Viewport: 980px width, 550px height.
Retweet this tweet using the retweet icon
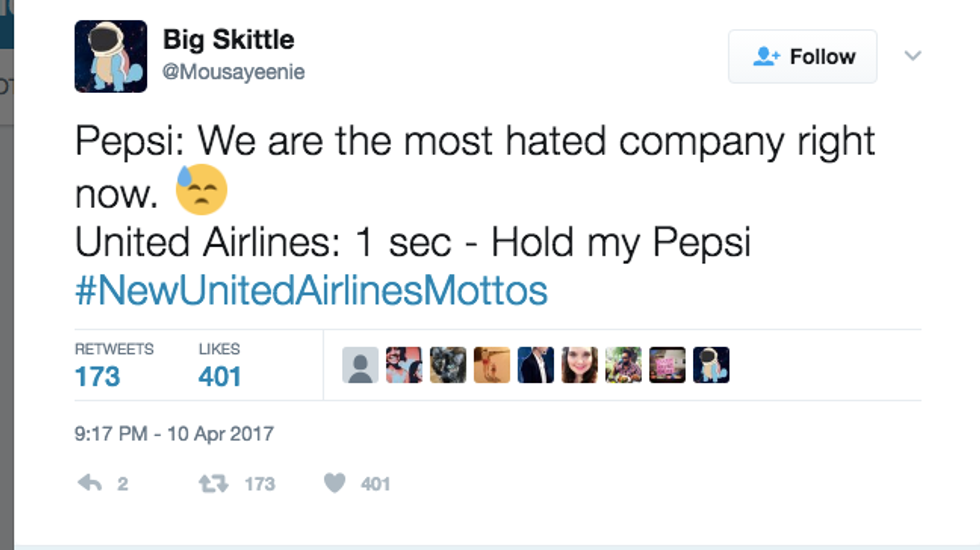coord(211,483)
